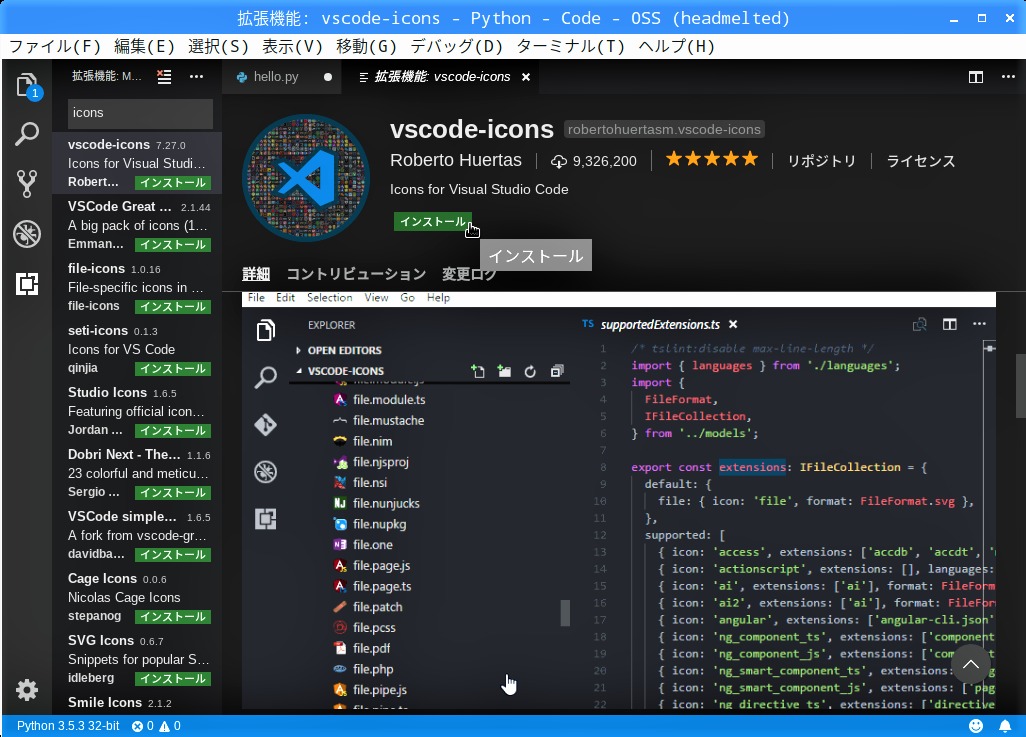The width and height of the screenshot is (1026, 737).
Task: Click file.pdf in the preview image
Action: coord(371,648)
